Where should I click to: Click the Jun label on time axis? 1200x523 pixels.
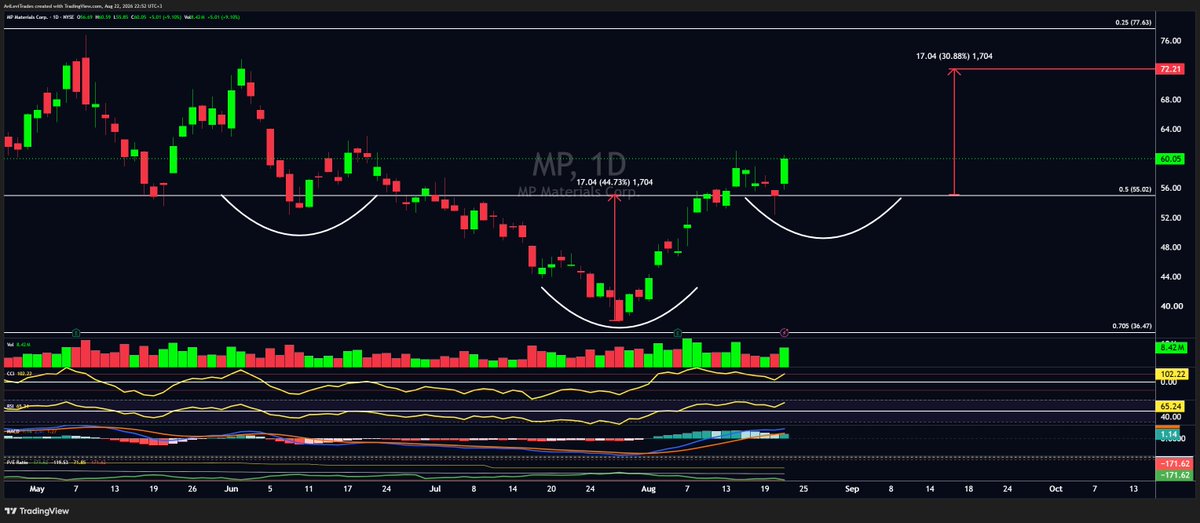pyautogui.click(x=231, y=491)
